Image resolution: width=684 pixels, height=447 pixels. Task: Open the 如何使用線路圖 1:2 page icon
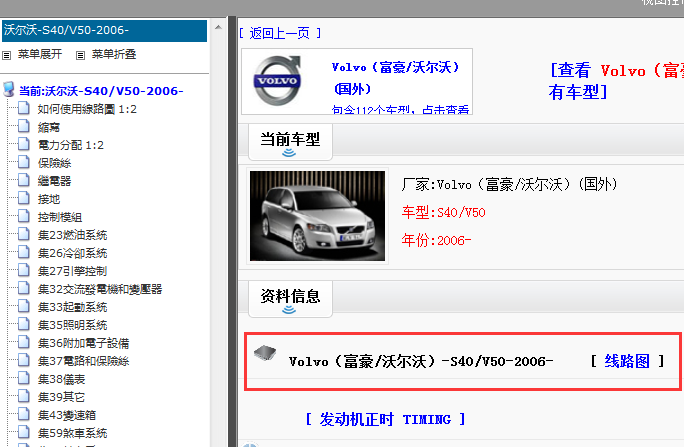pyautogui.click(x=24, y=108)
